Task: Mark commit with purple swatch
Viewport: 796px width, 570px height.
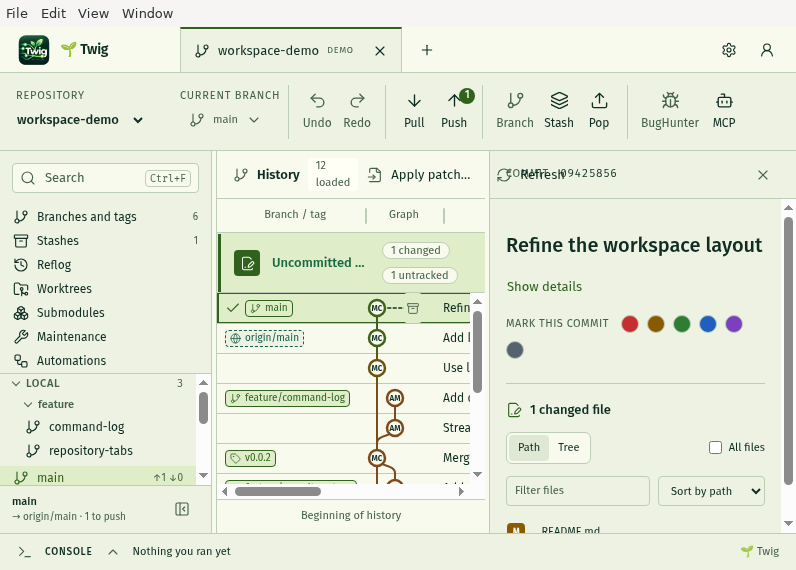Action: coord(734,324)
